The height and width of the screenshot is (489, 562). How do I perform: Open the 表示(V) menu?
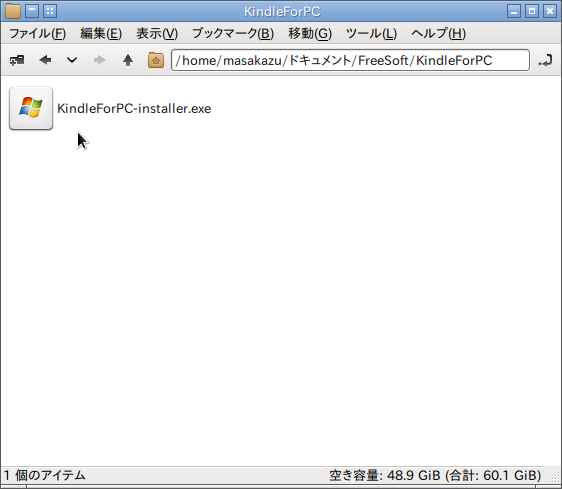pos(157,34)
